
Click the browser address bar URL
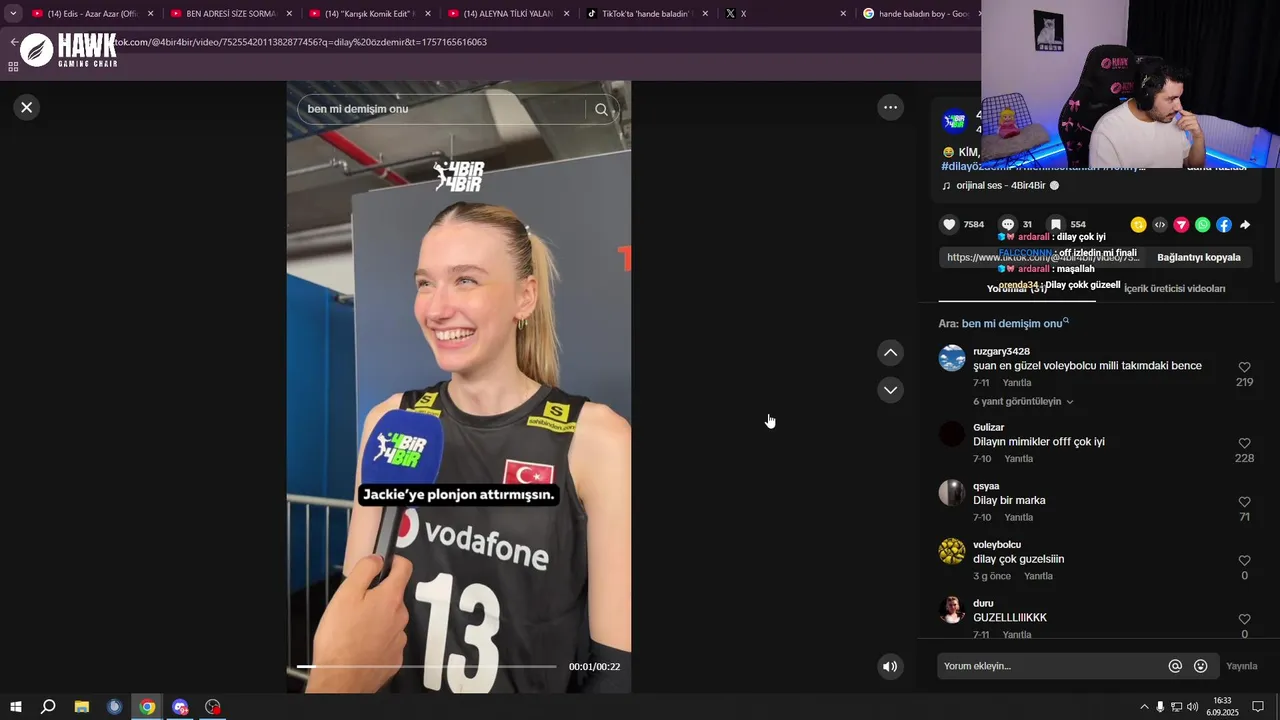click(x=297, y=42)
